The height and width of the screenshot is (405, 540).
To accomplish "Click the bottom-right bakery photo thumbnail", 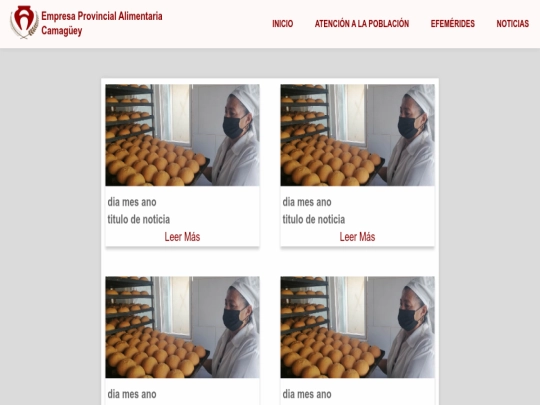I will pos(357,327).
